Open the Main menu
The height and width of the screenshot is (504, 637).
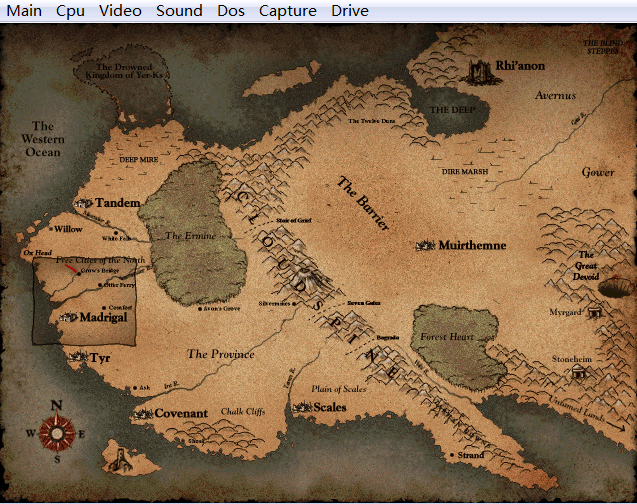pyautogui.click(x=24, y=11)
